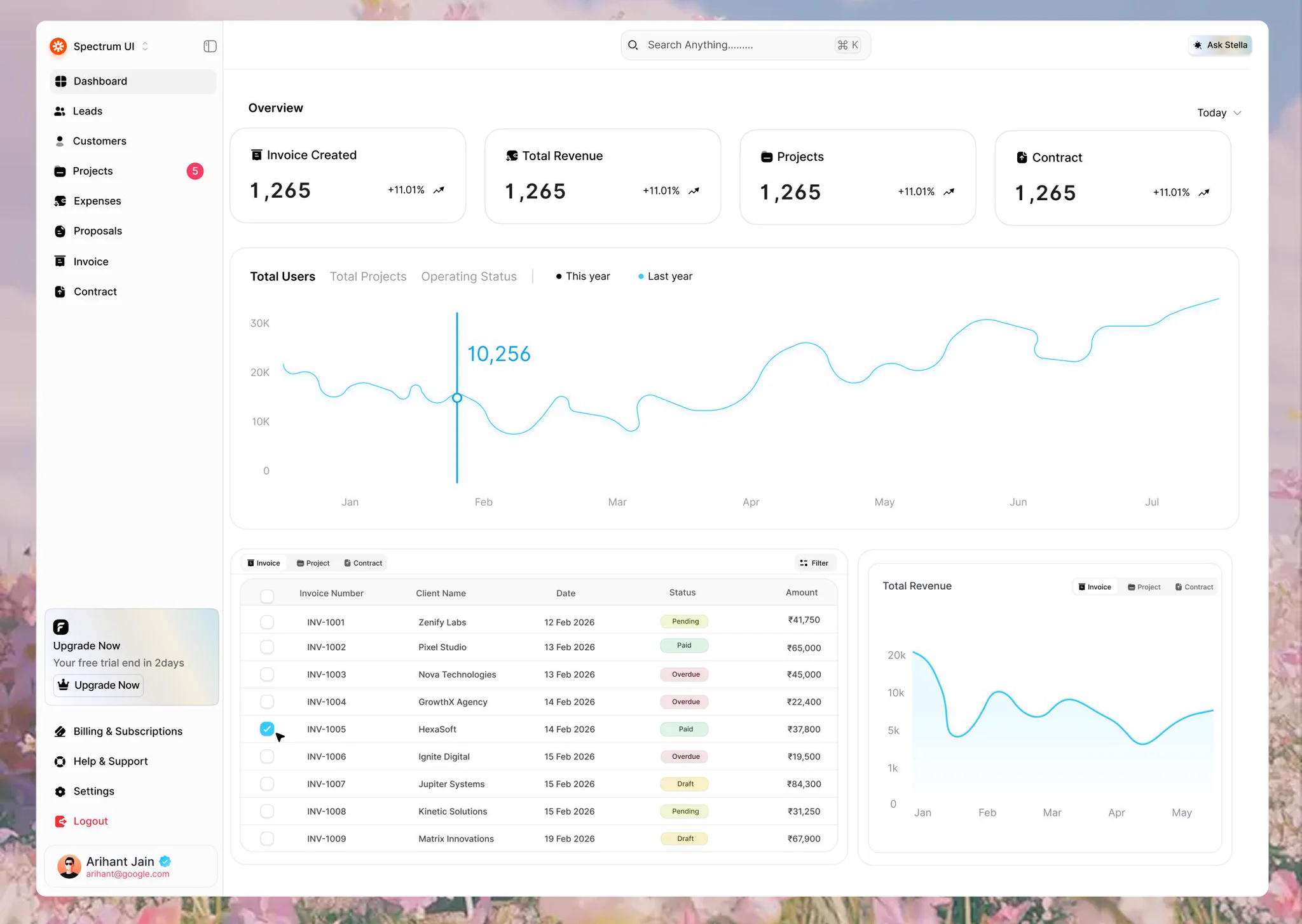Check the INV-1003 row checkbox
Image resolution: width=1302 pixels, height=924 pixels.
click(x=267, y=674)
